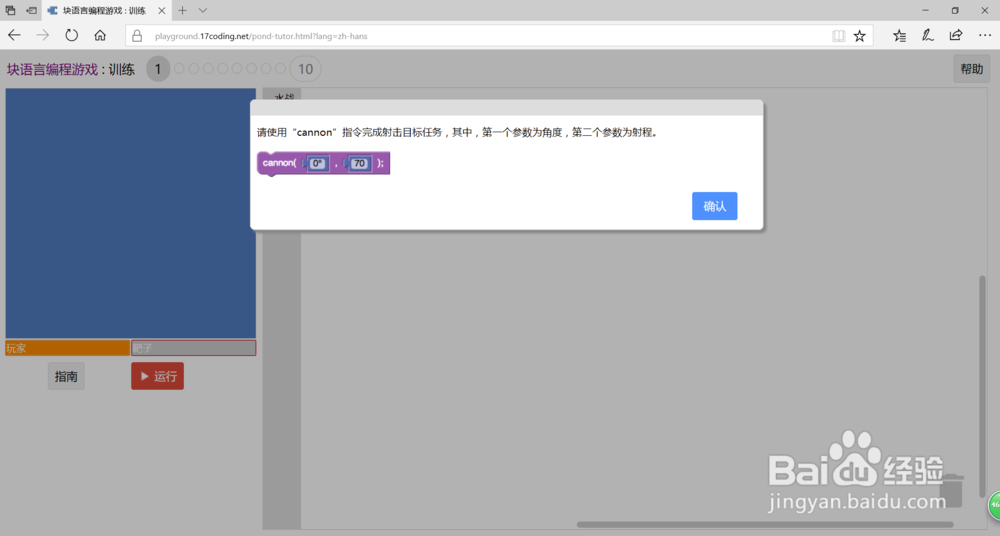
Task: Click the tabs you've set aside icon
Action: pos(10,10)
